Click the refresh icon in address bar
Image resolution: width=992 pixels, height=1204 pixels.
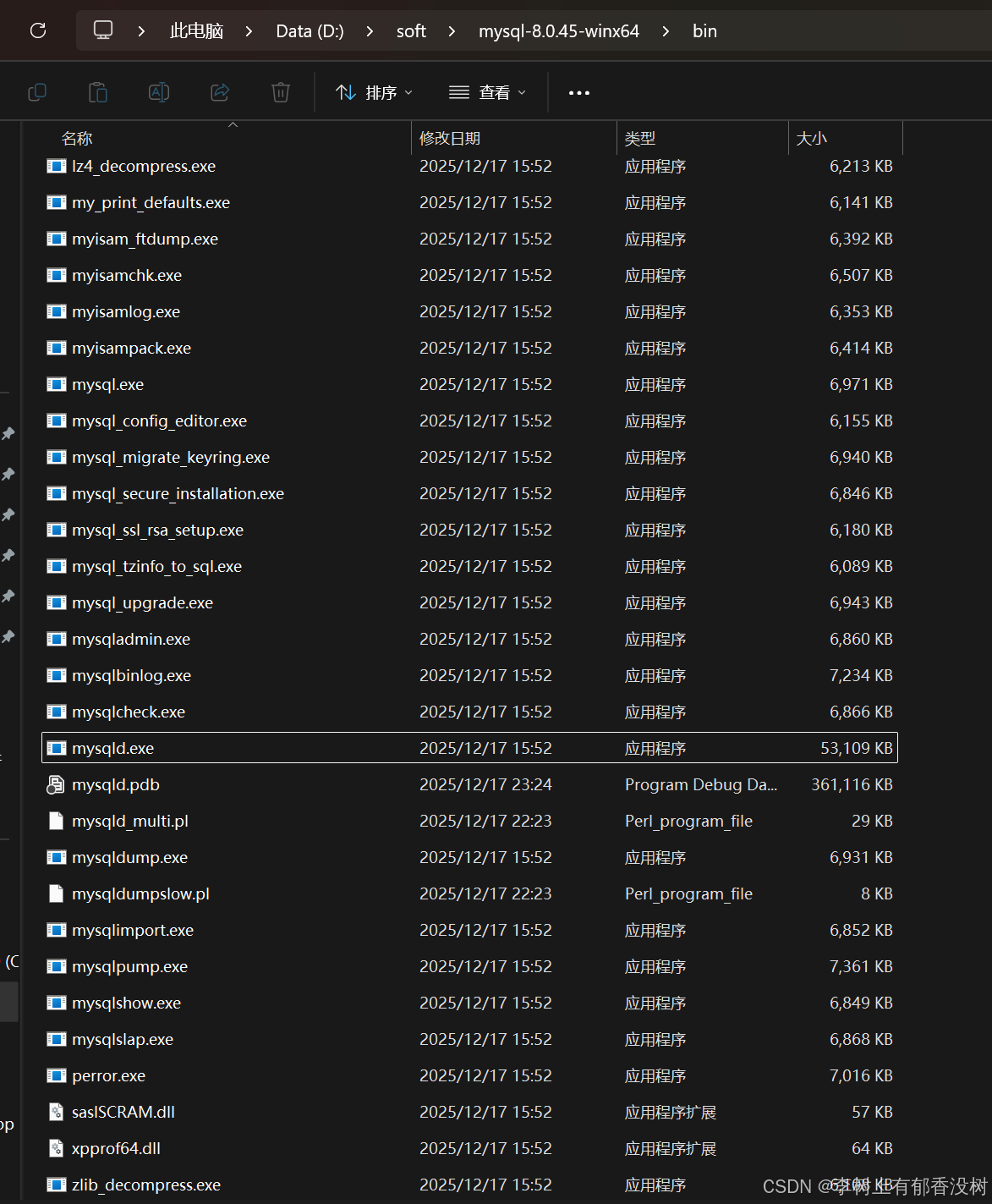coord(38,30)
